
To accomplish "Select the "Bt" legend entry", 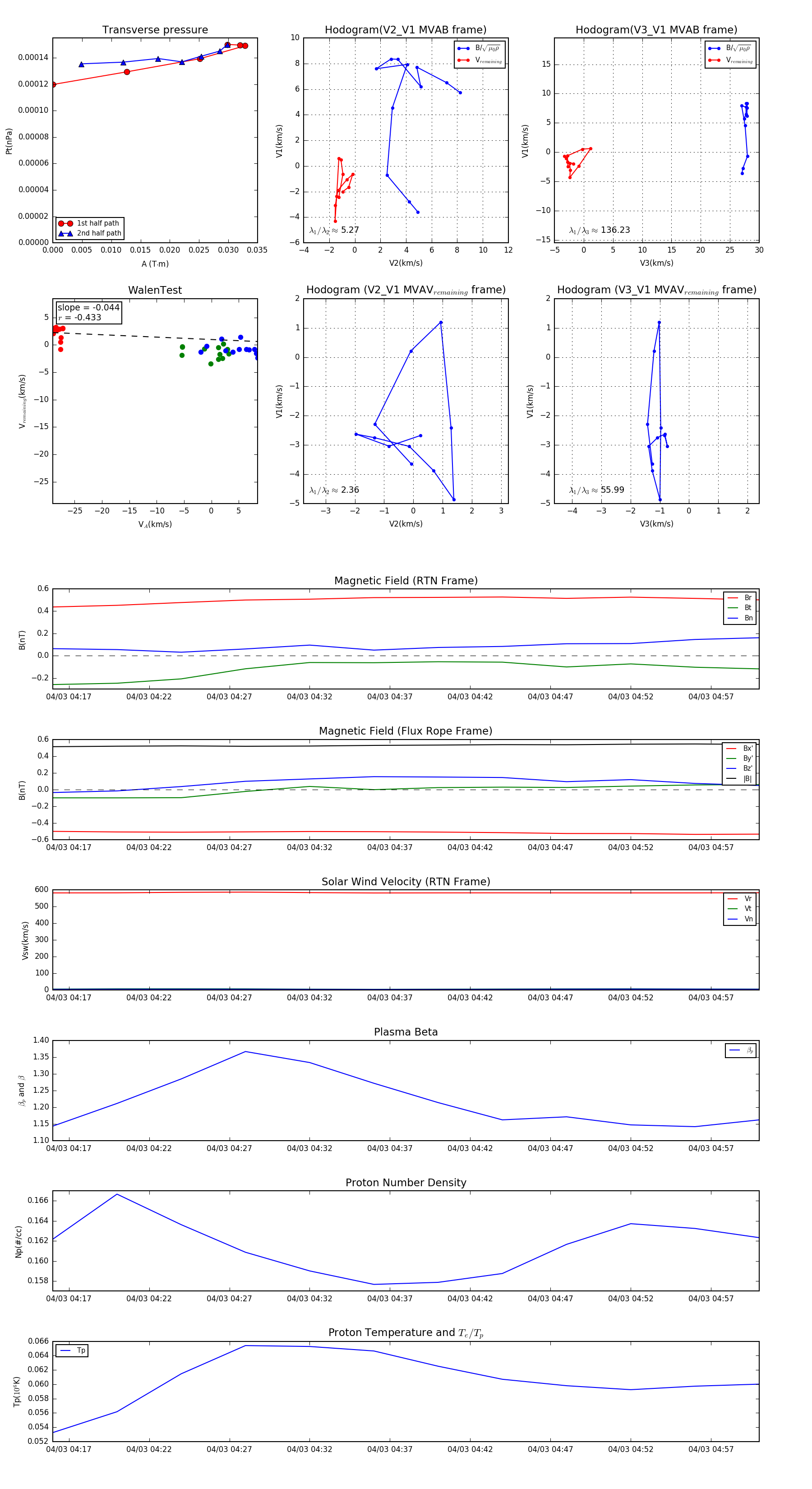I will (740, 608).
